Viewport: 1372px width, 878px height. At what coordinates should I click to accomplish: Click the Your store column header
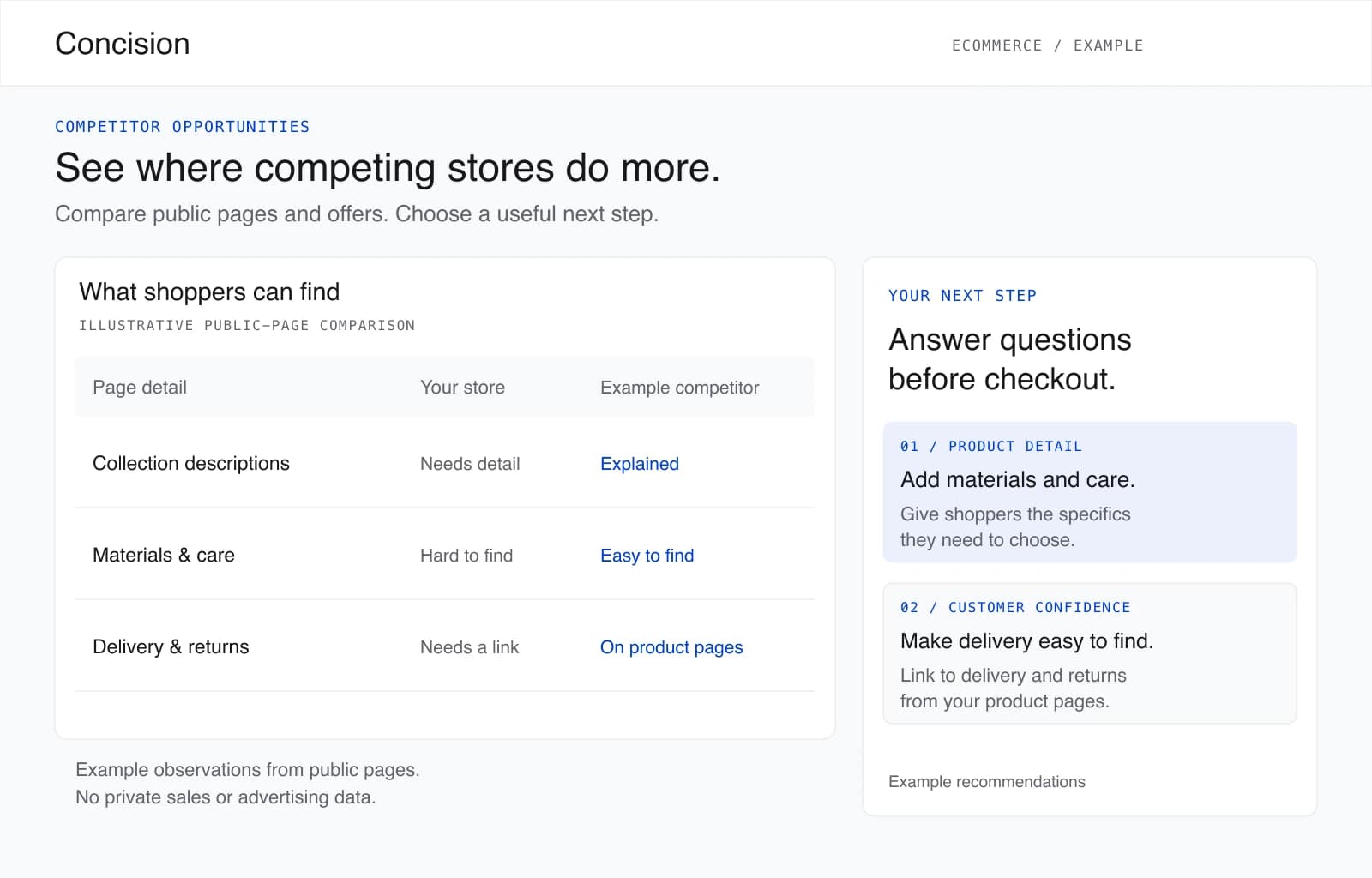(x=462, y=388)
